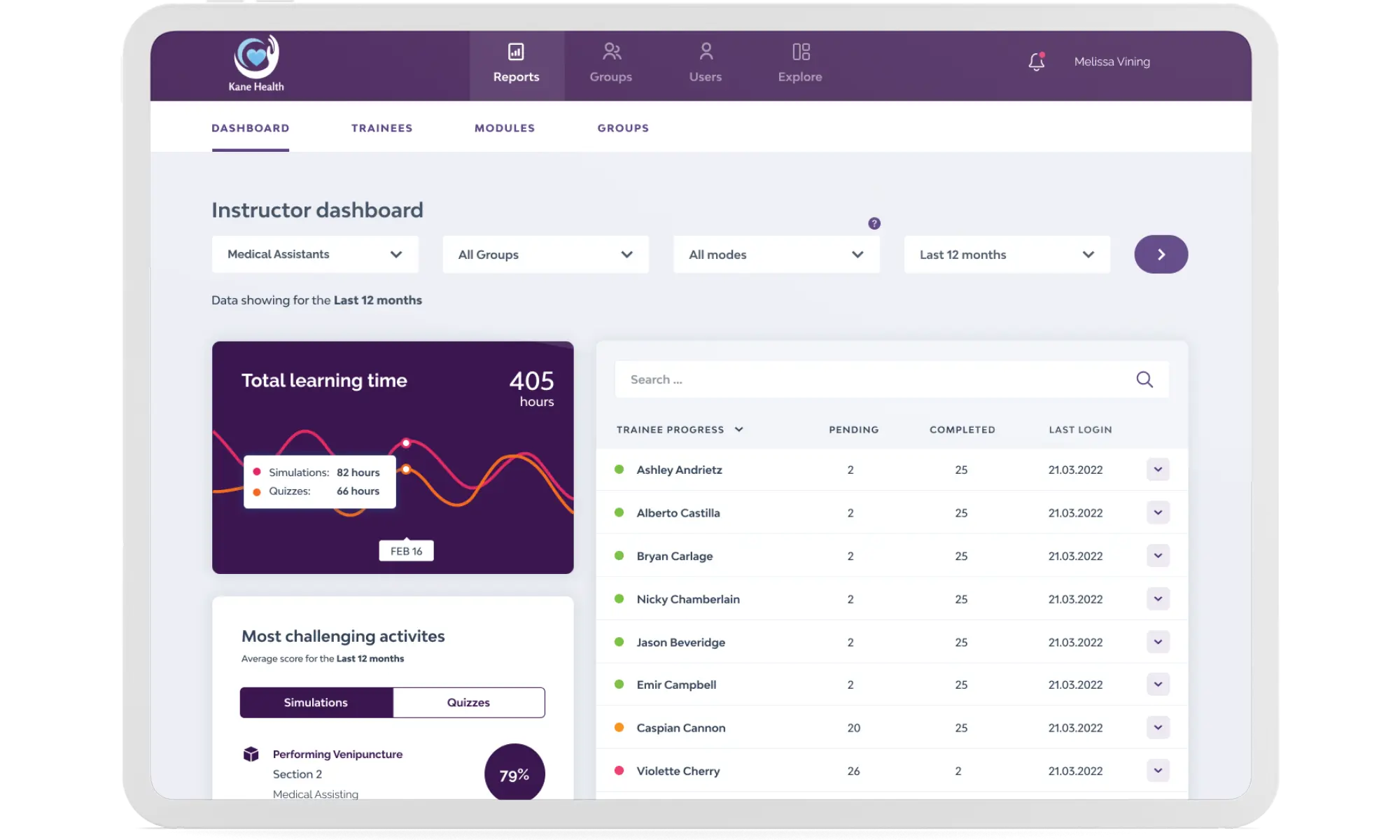The image size is (1400, 840).
Task: Open the Last 12 months dropdown
Action: pyautogui.click(x=1007, y=254)
